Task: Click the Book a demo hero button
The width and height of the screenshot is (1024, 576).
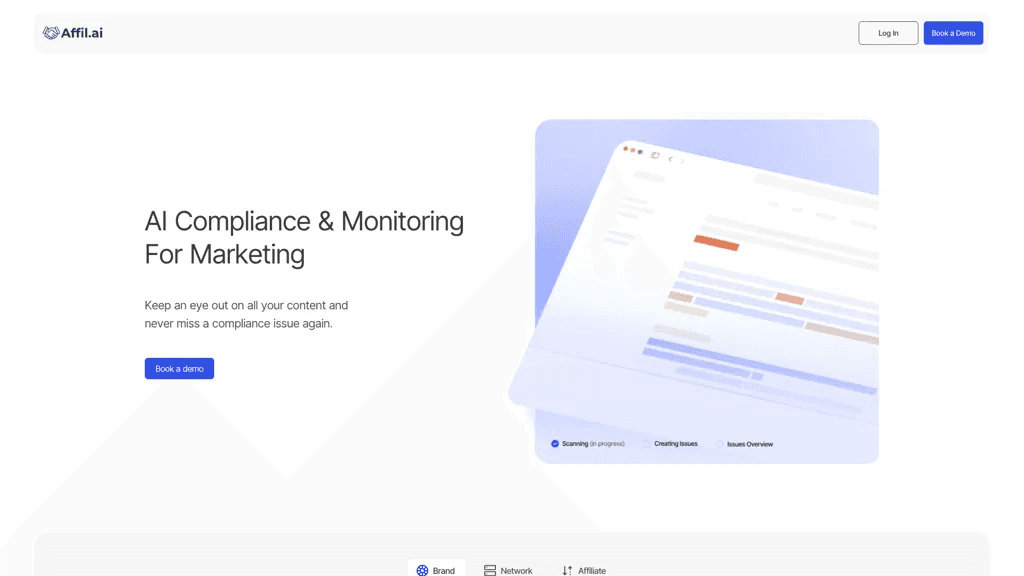Action: click(179, 368)
